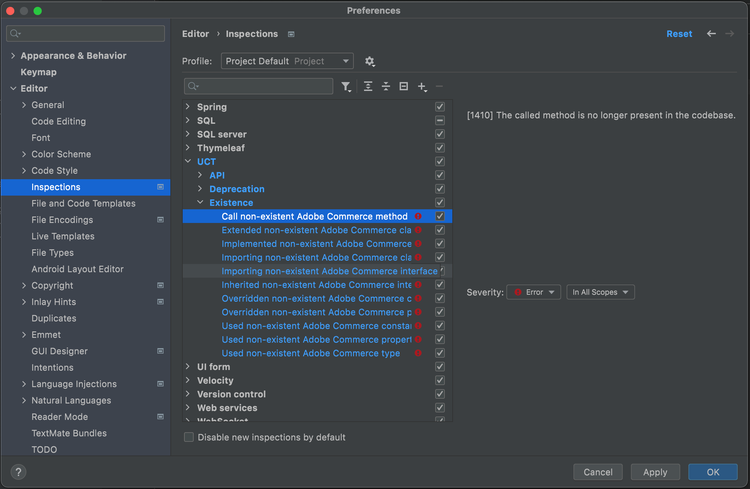The image size is (750, 489).
Task: Click the reset to empty square icon
Action: [x=404, y=87]
